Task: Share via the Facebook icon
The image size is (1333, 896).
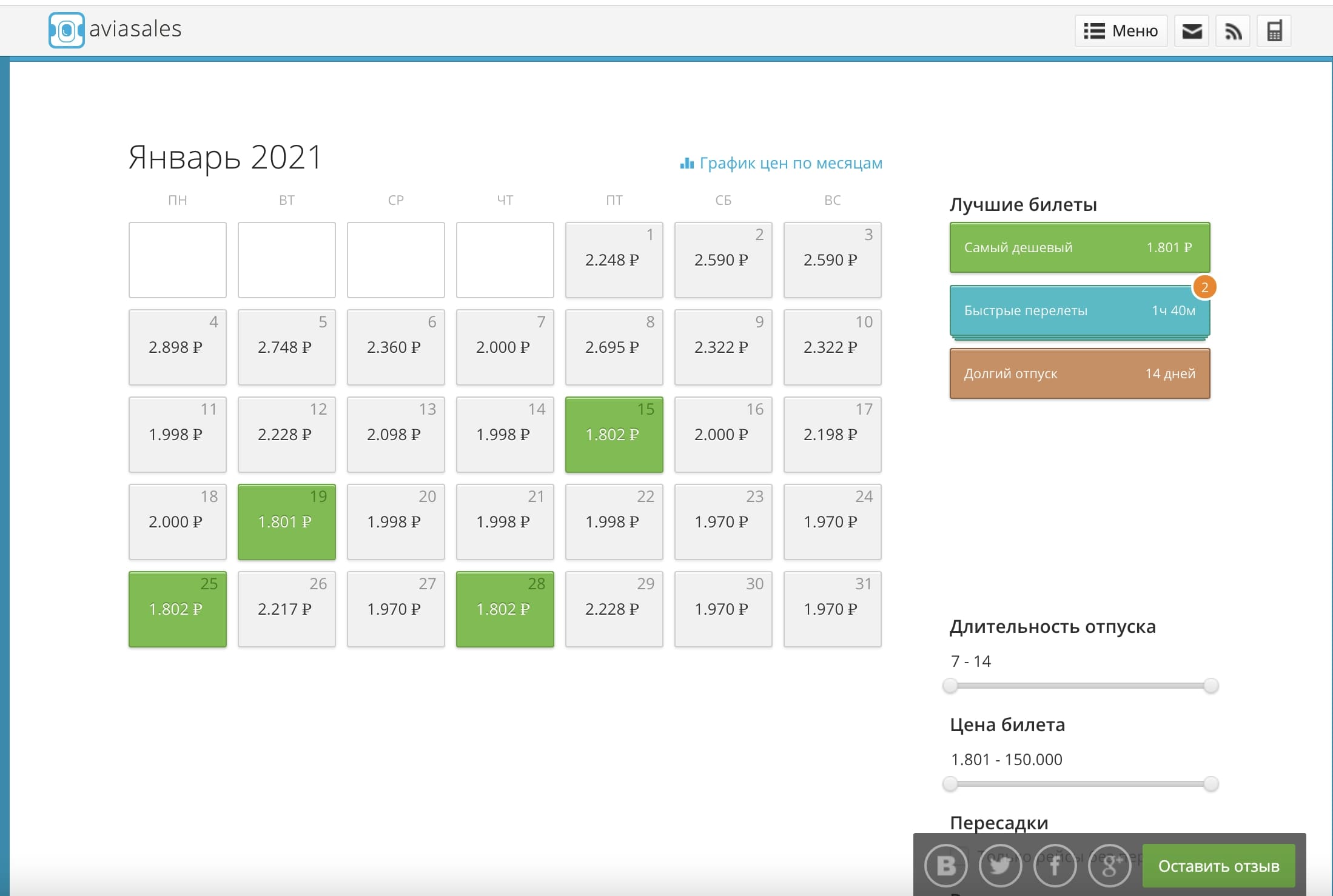Action: [x=1055, y=866]
